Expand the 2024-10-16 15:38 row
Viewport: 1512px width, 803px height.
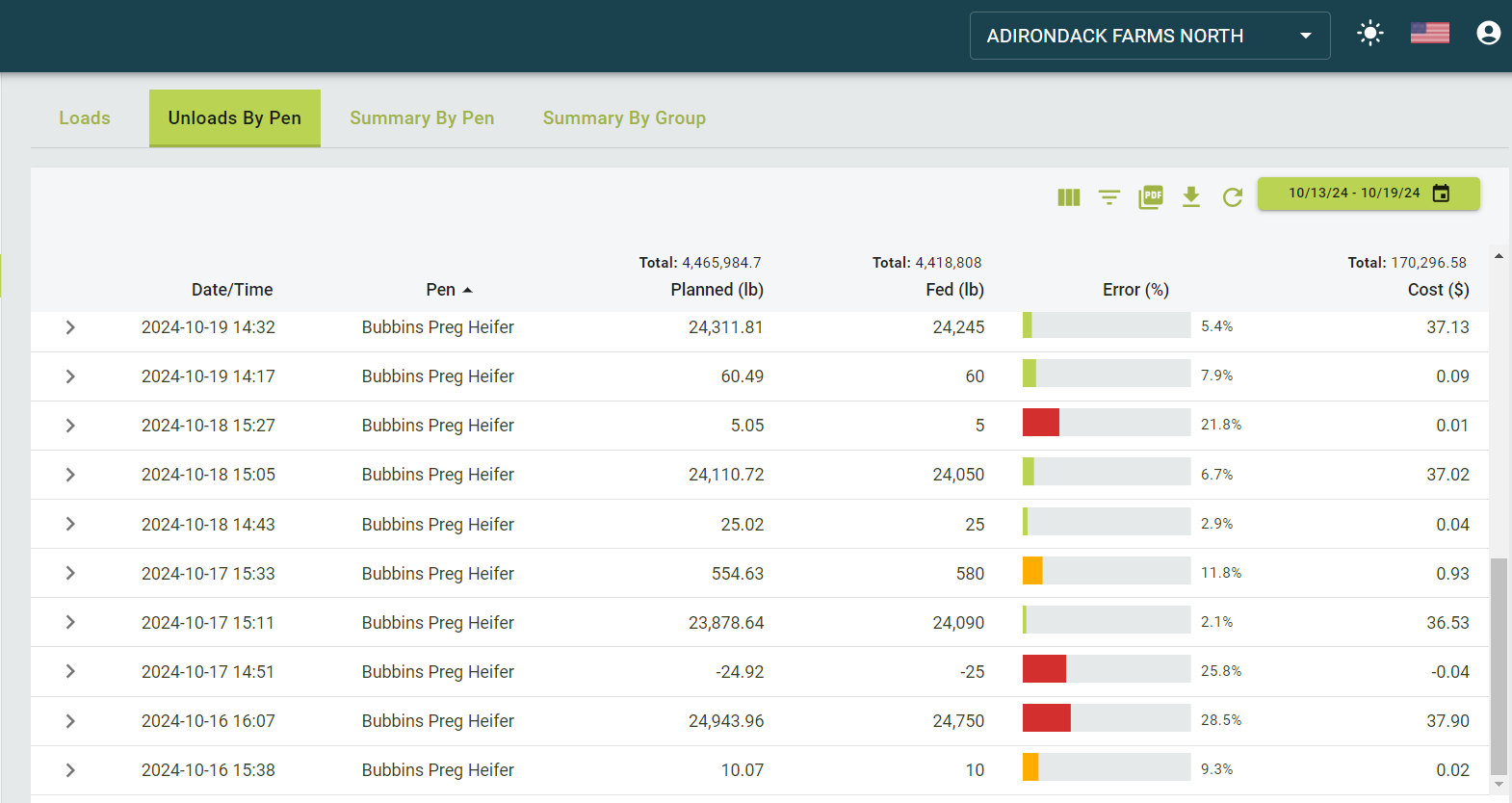[x=70, y=770]
